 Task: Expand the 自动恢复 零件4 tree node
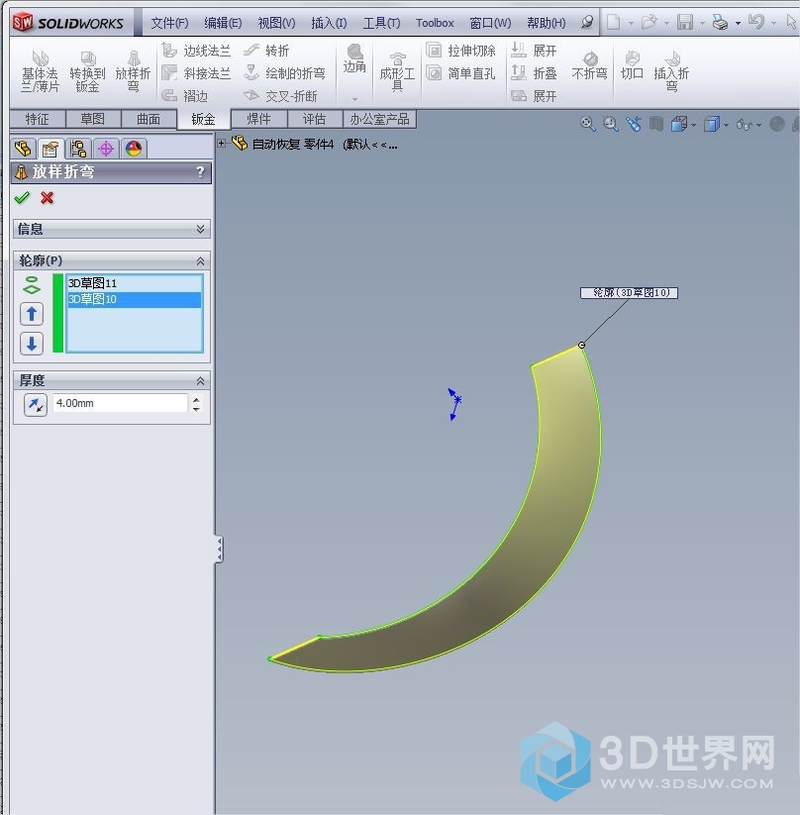coord(222,143)
